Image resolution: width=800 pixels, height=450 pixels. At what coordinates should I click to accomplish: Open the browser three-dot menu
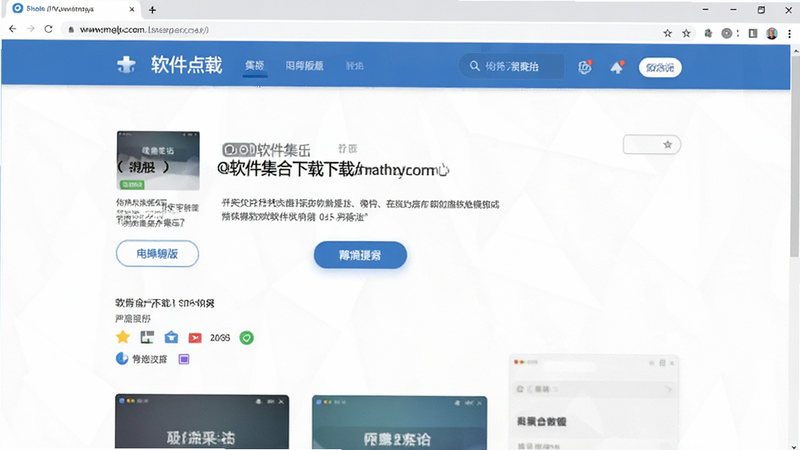(789, 33)
